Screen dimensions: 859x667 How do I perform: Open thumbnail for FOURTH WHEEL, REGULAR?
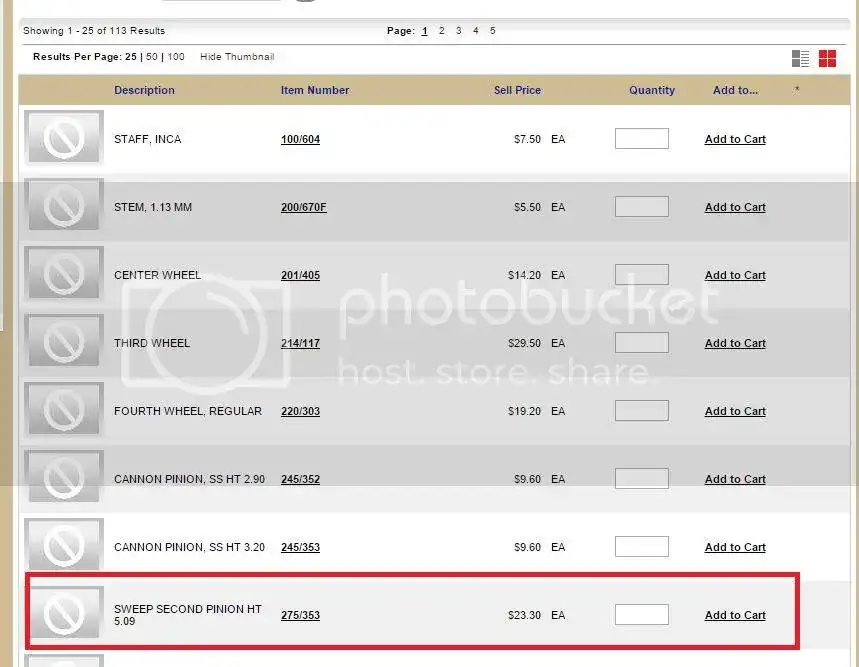[x=64, y=409]
